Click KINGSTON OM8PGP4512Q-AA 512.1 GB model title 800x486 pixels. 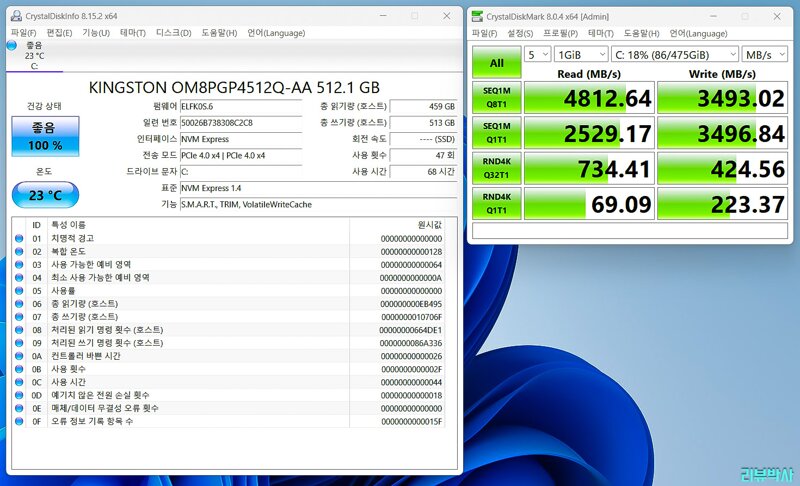pos(234,88)
